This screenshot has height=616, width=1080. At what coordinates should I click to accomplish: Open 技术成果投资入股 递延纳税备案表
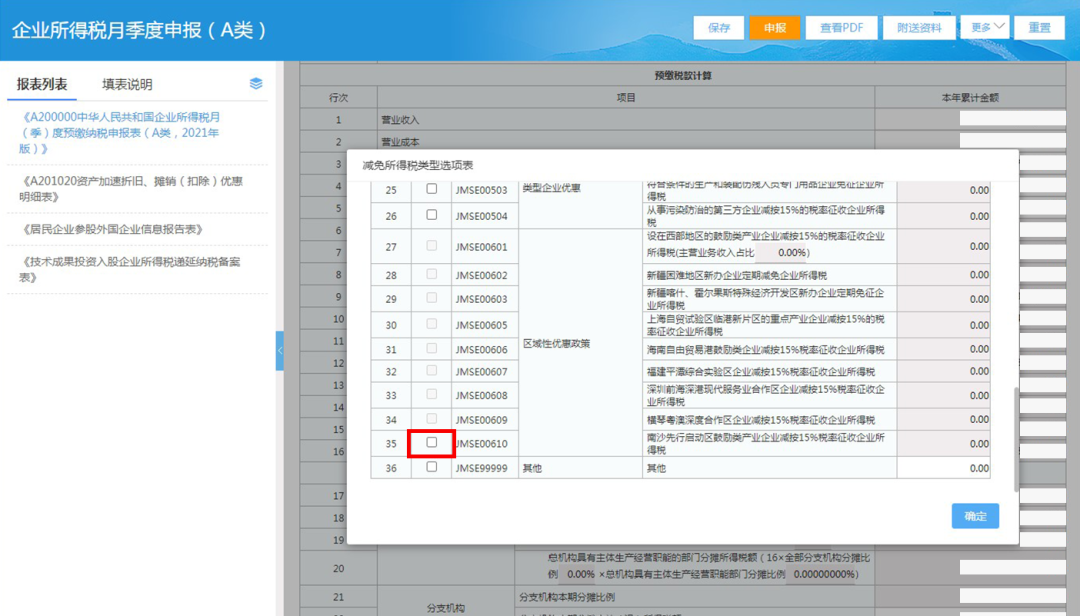point(130,269)
